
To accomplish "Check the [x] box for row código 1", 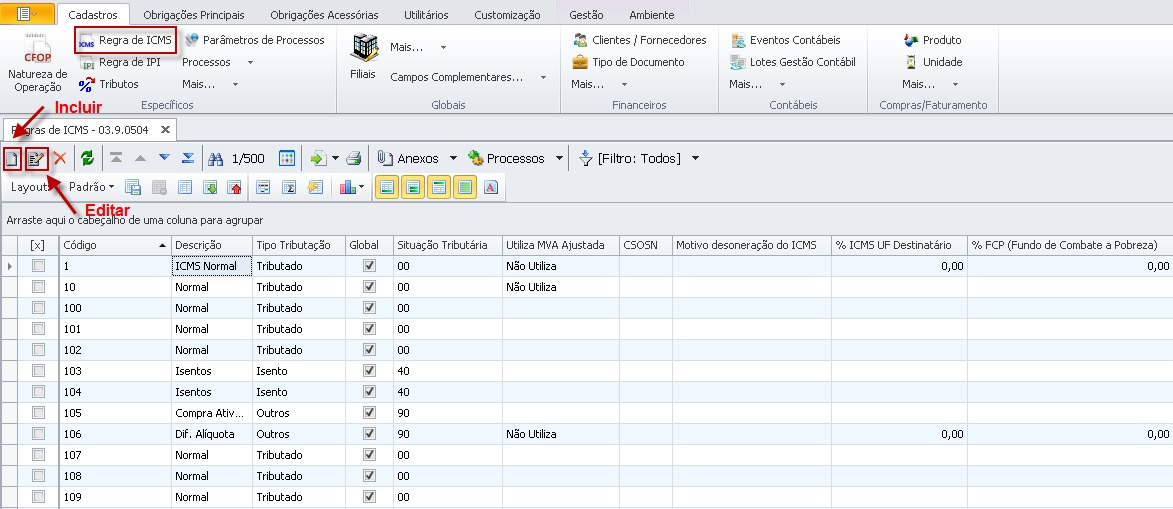I will coord(38,266).
